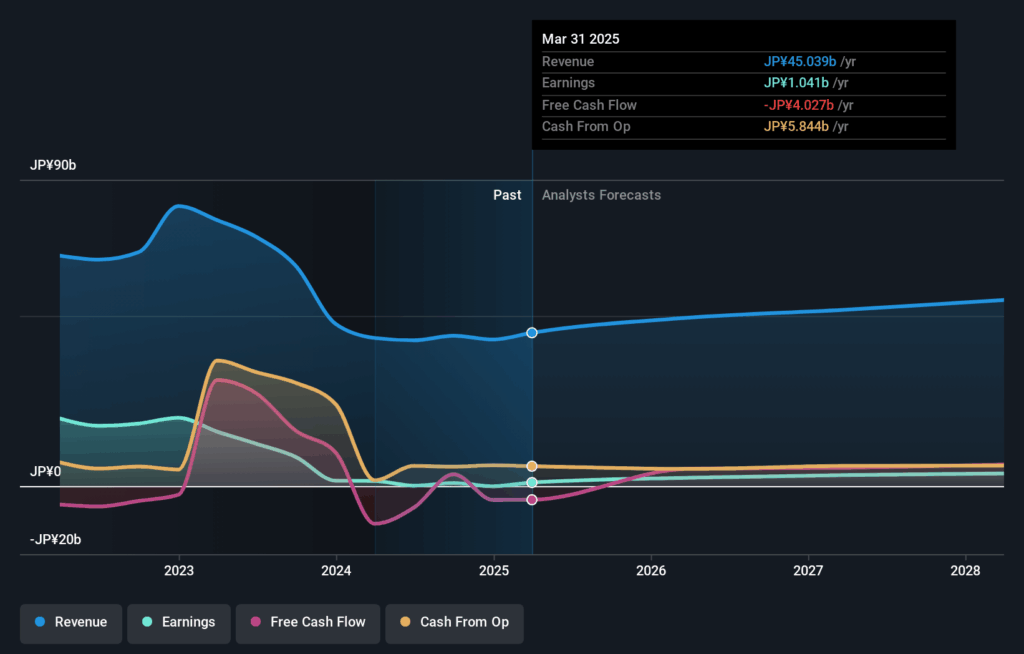Click the 'Past' label on the chart
The height and width of the screenshot is (654, 1024).
click(x=507, y=195)
